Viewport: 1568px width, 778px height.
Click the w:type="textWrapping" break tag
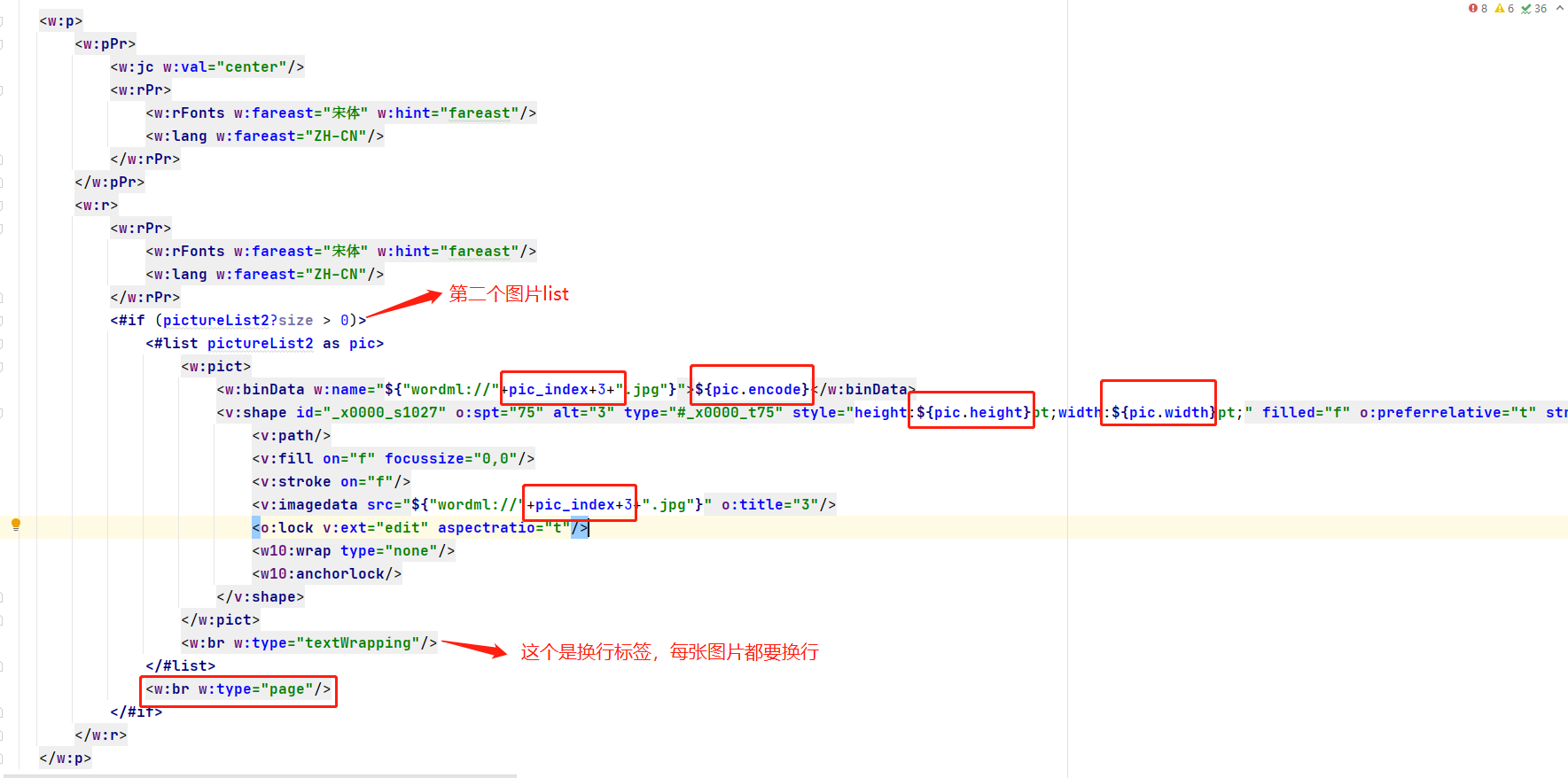[x=309, y=642]
